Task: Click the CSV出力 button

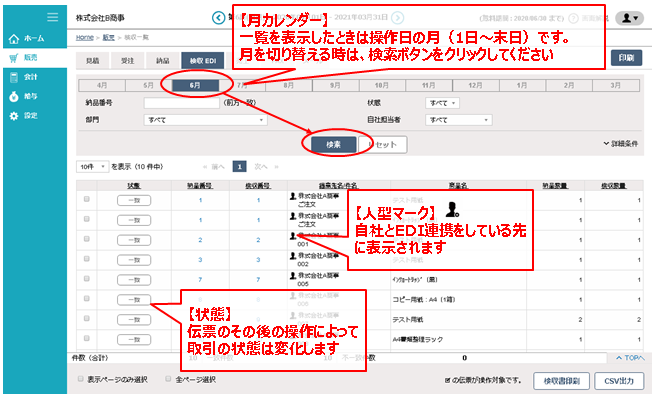Action: click(x=619, y=381)
